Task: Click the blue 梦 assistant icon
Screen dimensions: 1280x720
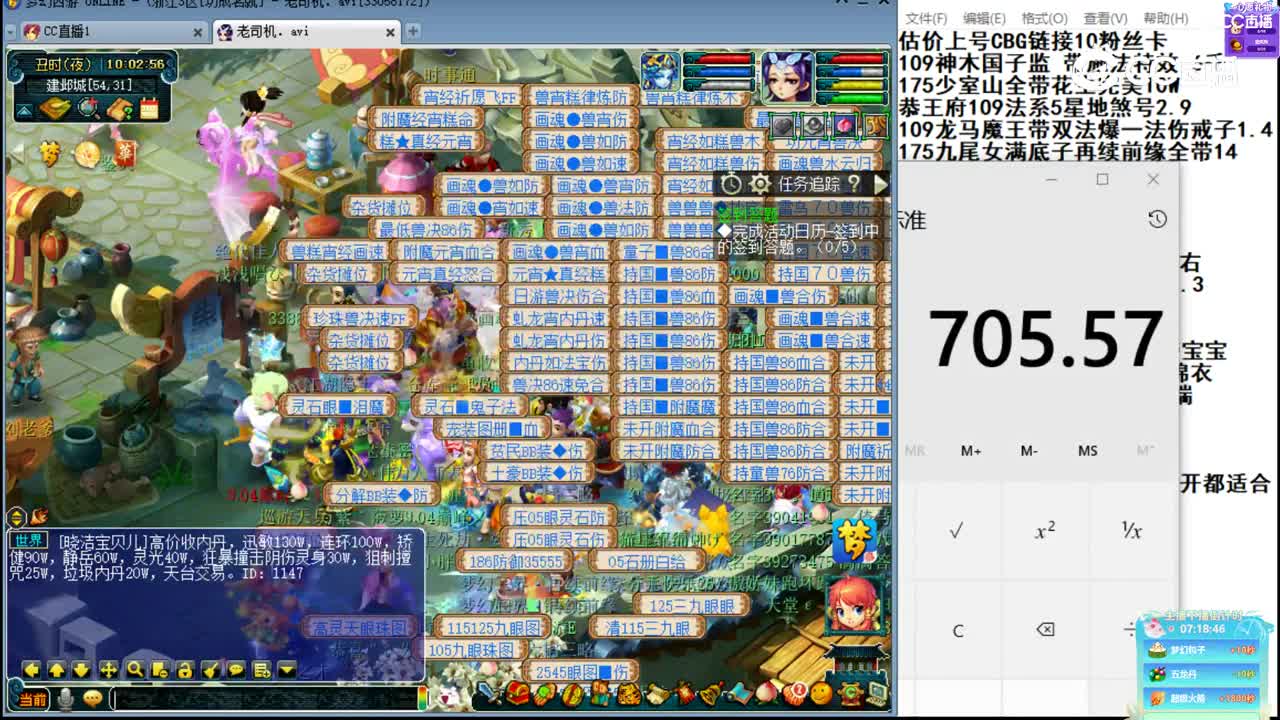Action: click(854, 541)
